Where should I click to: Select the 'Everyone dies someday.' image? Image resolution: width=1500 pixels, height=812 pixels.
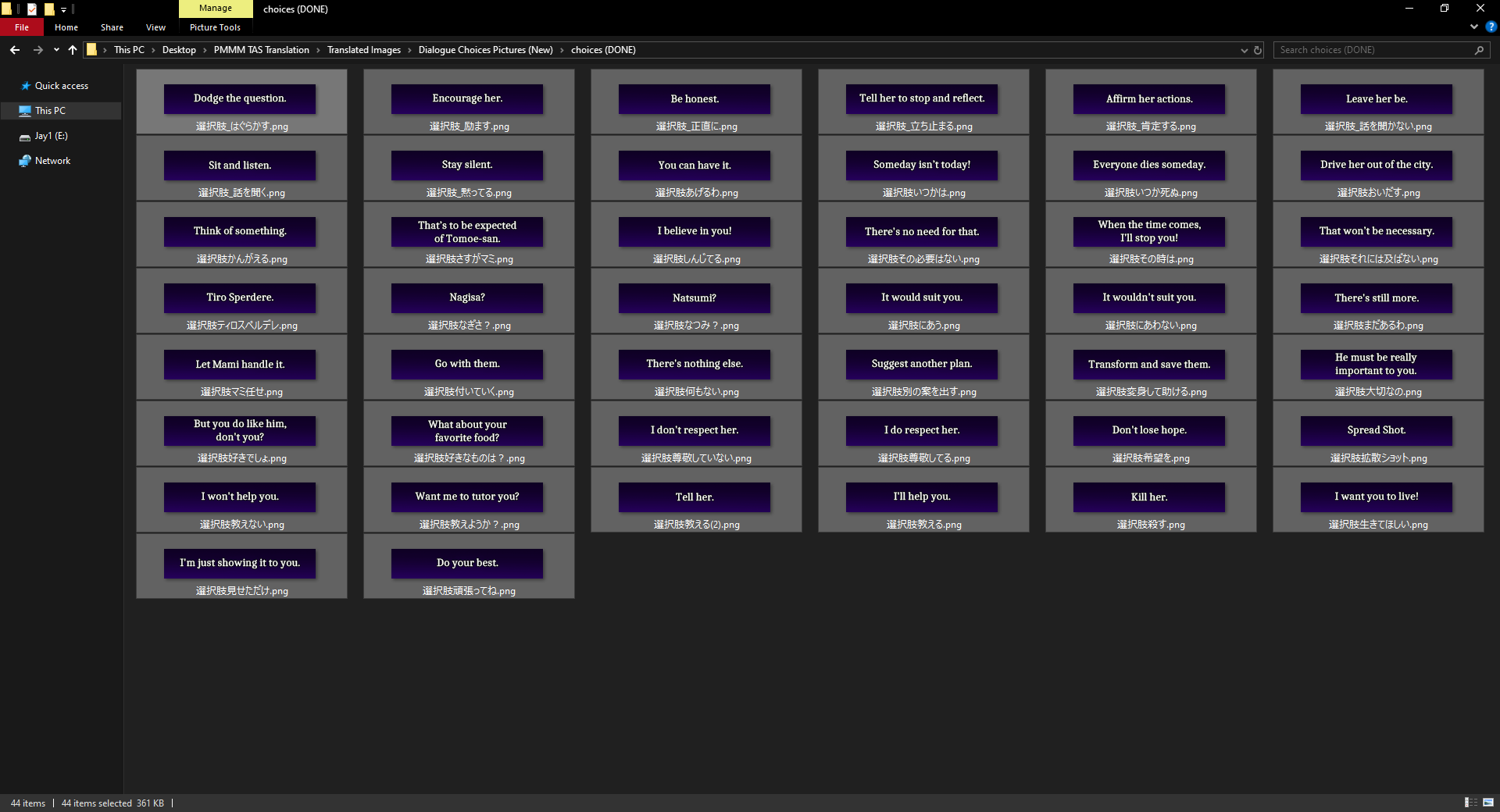tap(1151, 168)
